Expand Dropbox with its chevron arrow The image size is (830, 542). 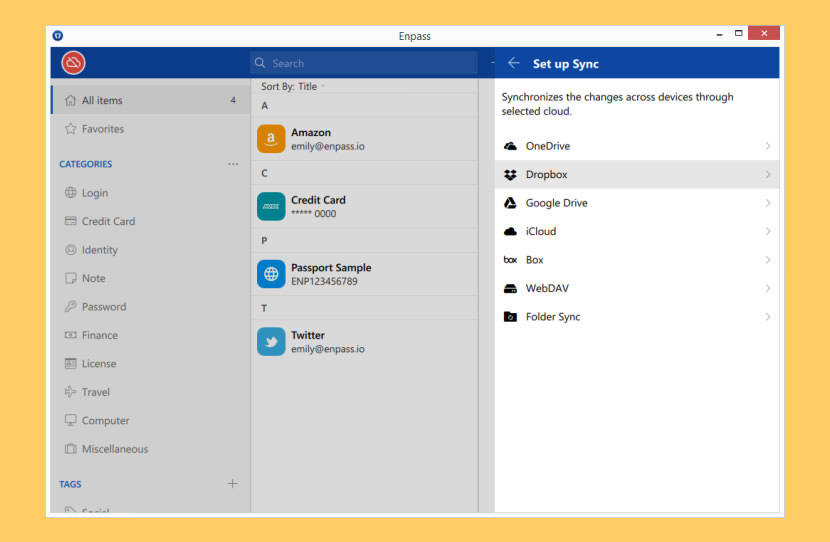coord(768,175)
